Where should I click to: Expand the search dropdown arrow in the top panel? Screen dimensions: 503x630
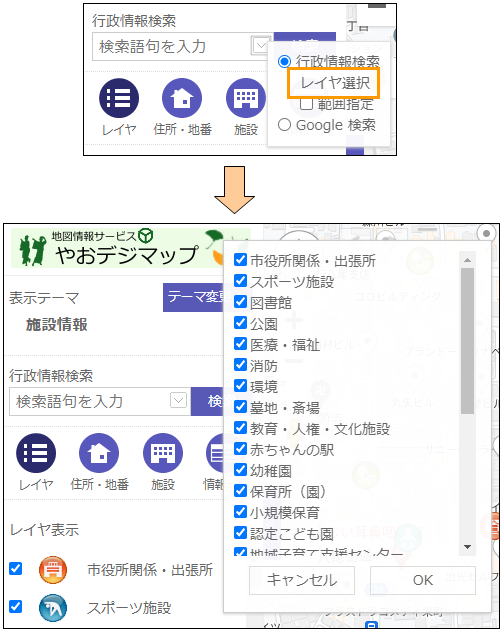(261, 45)
